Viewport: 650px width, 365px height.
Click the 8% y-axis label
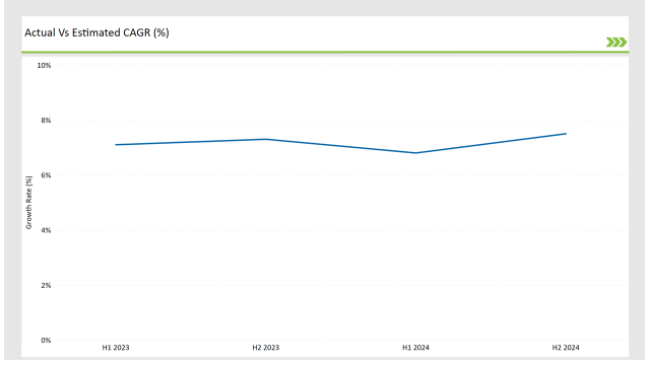pyautogui.click(x=46, y=121)
